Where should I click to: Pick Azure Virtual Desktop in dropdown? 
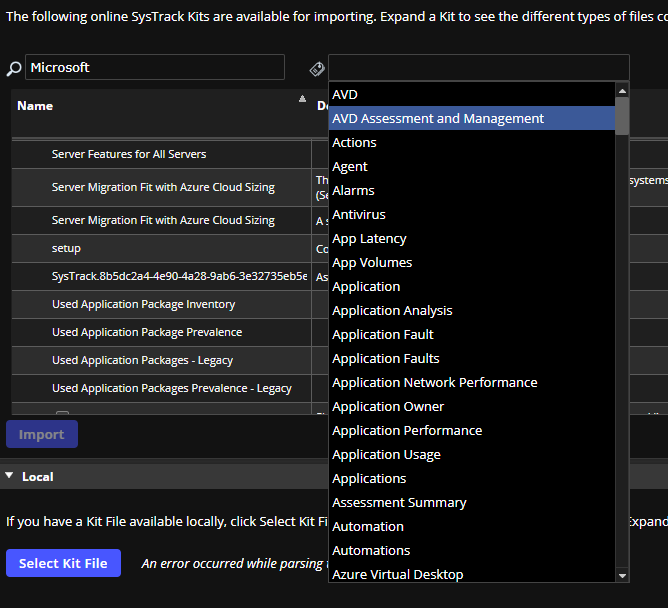click(397, 575)
